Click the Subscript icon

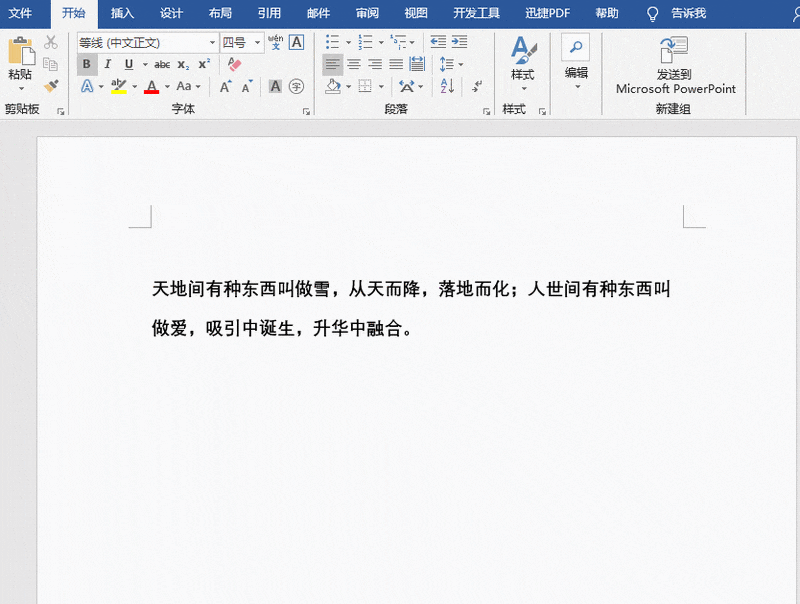tap(184, 66)
